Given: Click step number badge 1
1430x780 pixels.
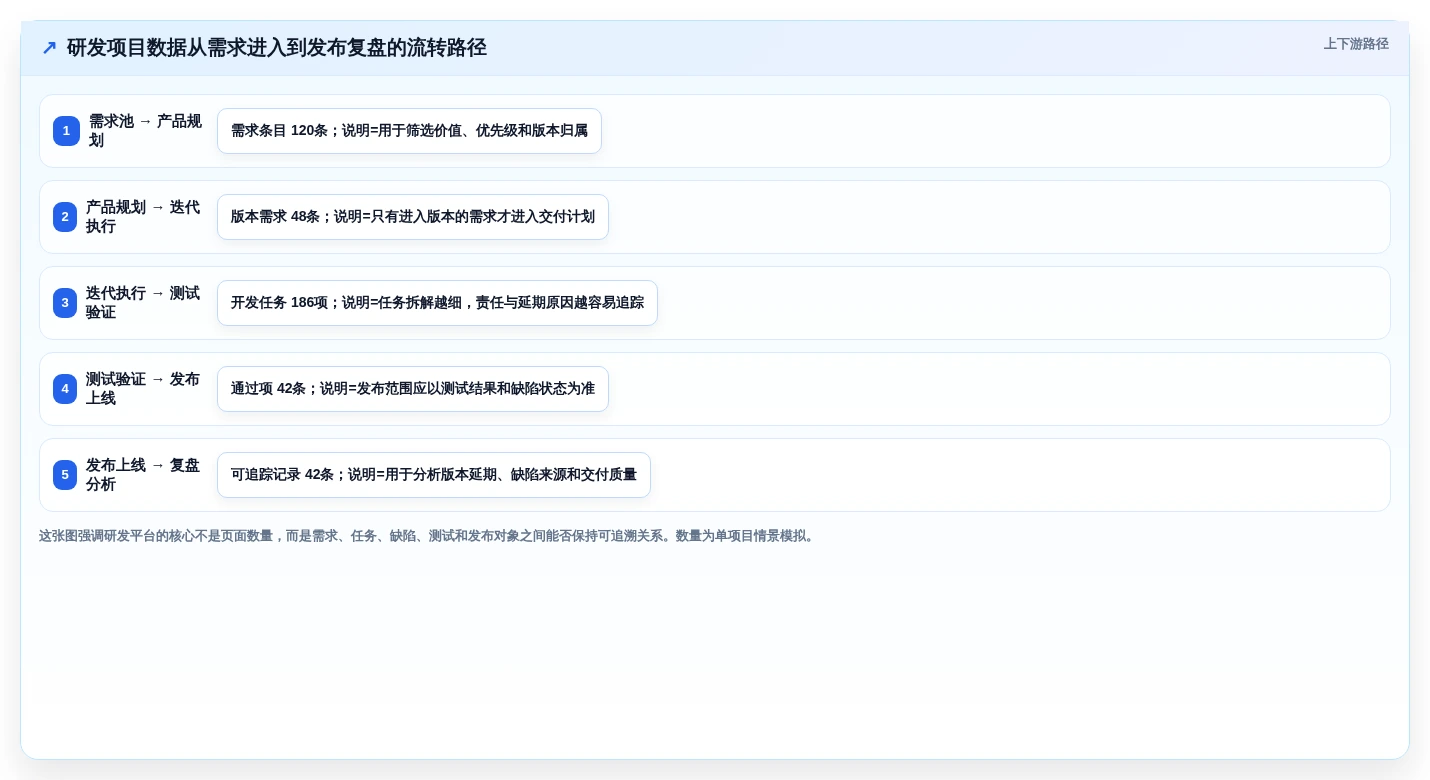Looking at the screenshot, I should (66, 131).
